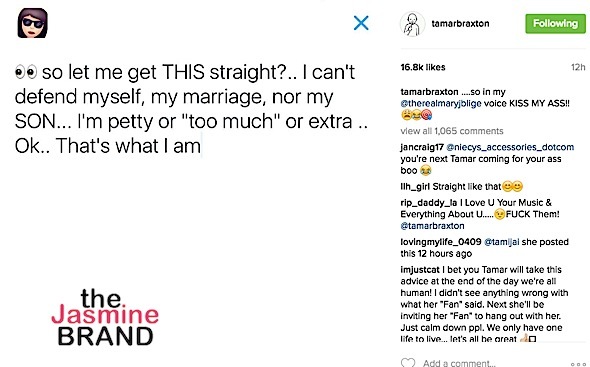Expand view all 1,065 comments

click(x=452, y=131)
